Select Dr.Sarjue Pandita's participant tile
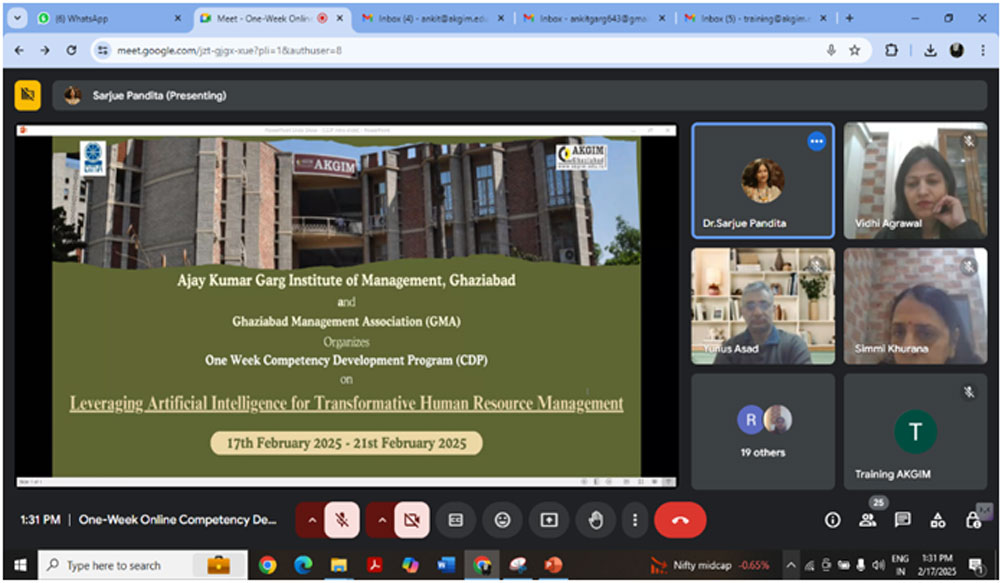Viewport: 1002px width, 583px height. click(763, 180)
